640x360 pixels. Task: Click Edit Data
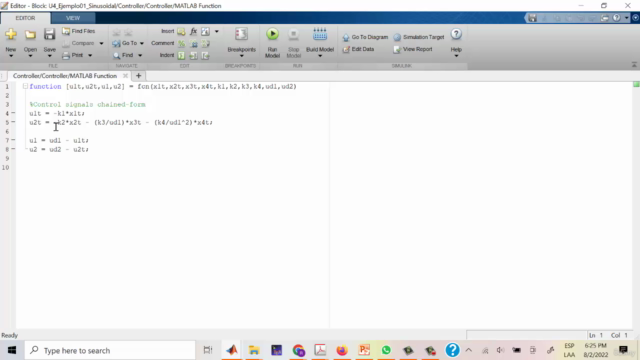coord(358,49)
